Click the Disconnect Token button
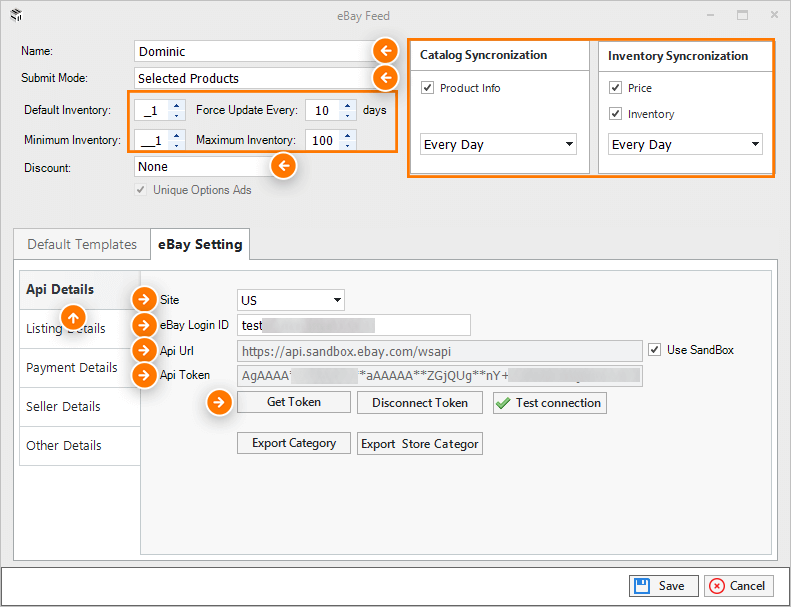Viewport: 791px width, 607px height. click(420, 403)
